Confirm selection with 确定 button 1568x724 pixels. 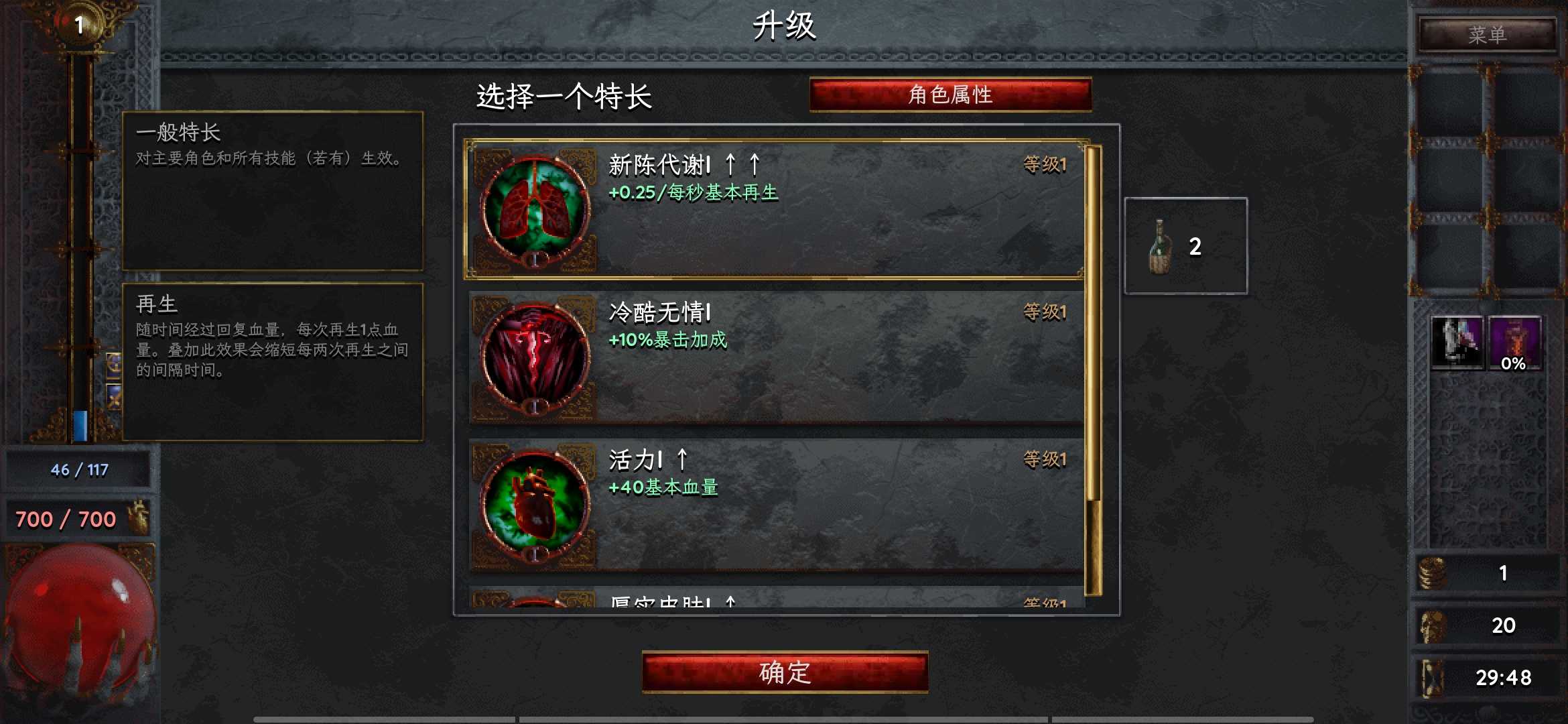[785, 672]
